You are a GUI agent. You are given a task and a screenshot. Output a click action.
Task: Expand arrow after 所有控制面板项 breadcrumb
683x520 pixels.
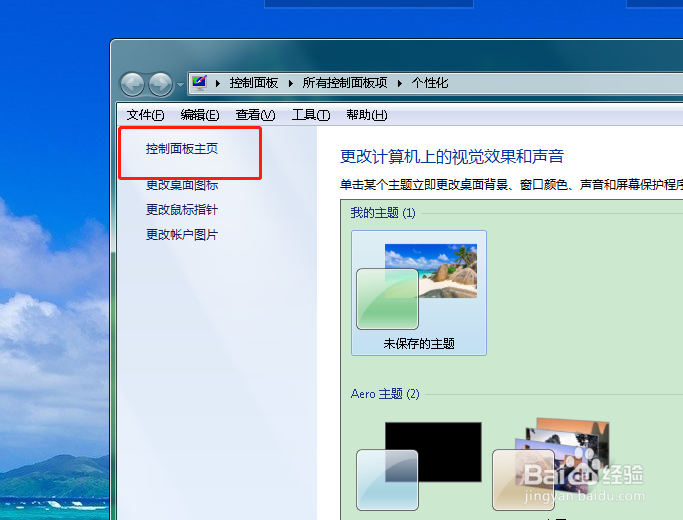pos(399,83)
